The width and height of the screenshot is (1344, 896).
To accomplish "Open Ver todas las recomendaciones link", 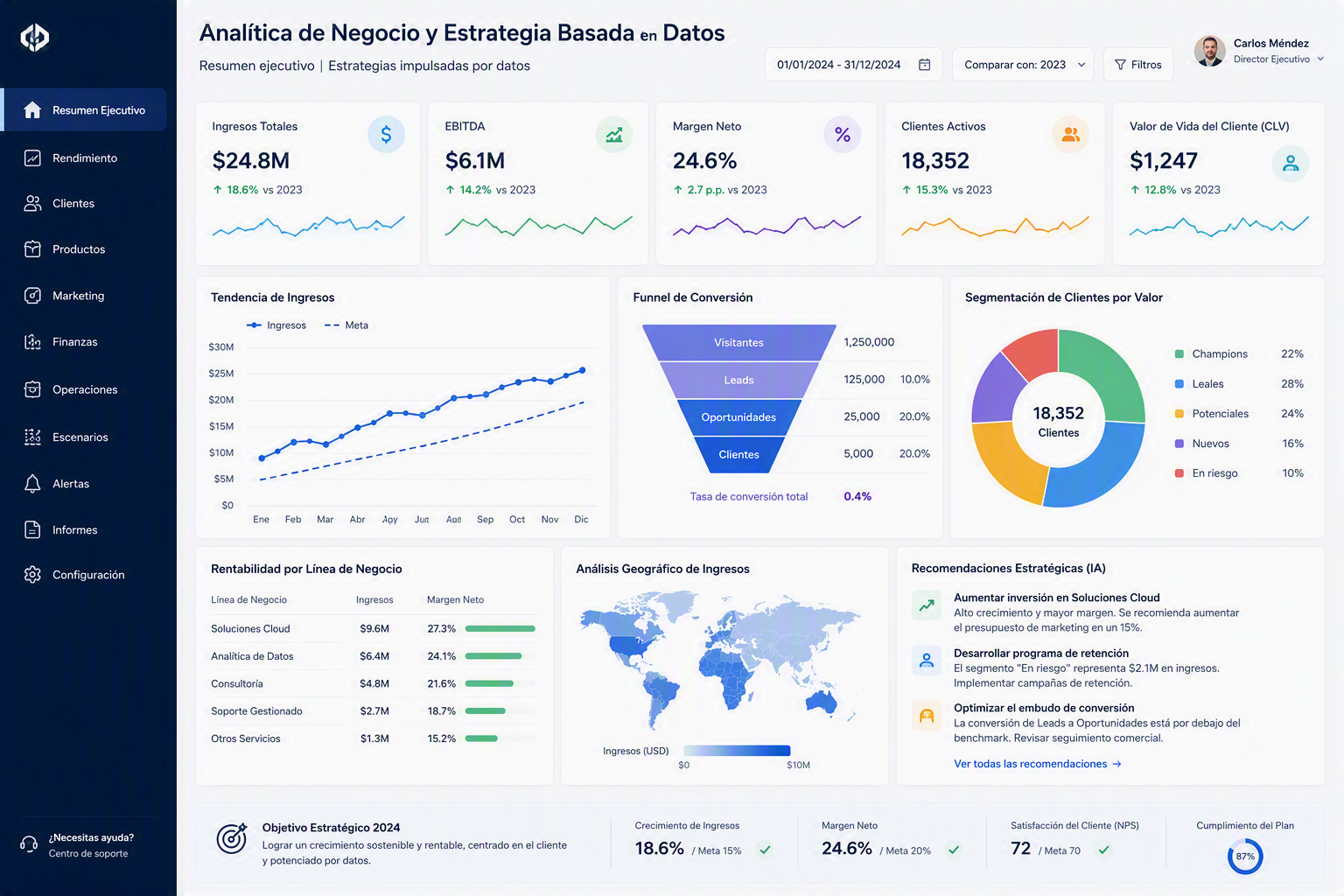I will click(x=1038, y=764).
